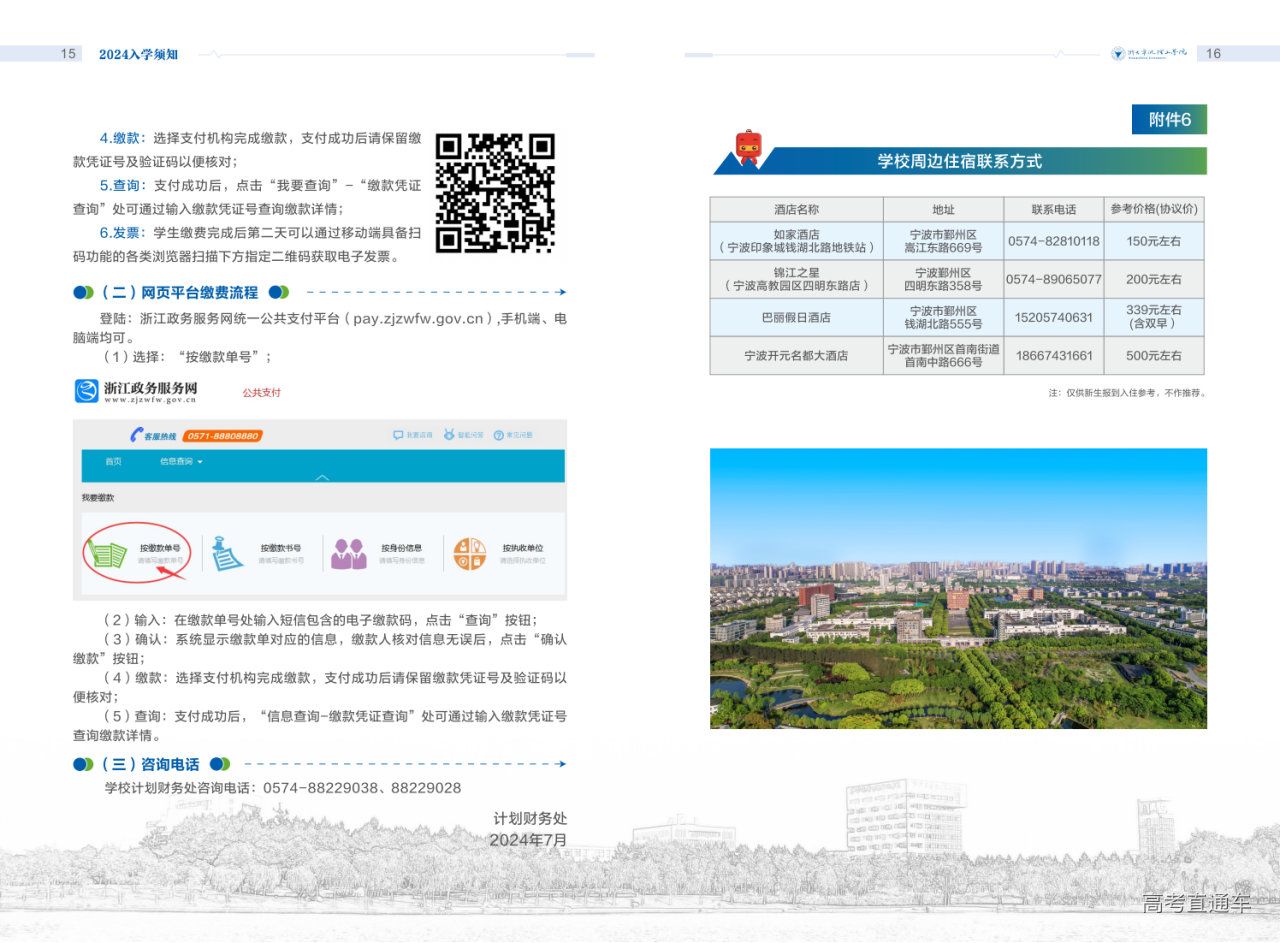Click the 我要咨询 chat bubble icon
Screen dimensions: 1280x943
click(398, 436)
